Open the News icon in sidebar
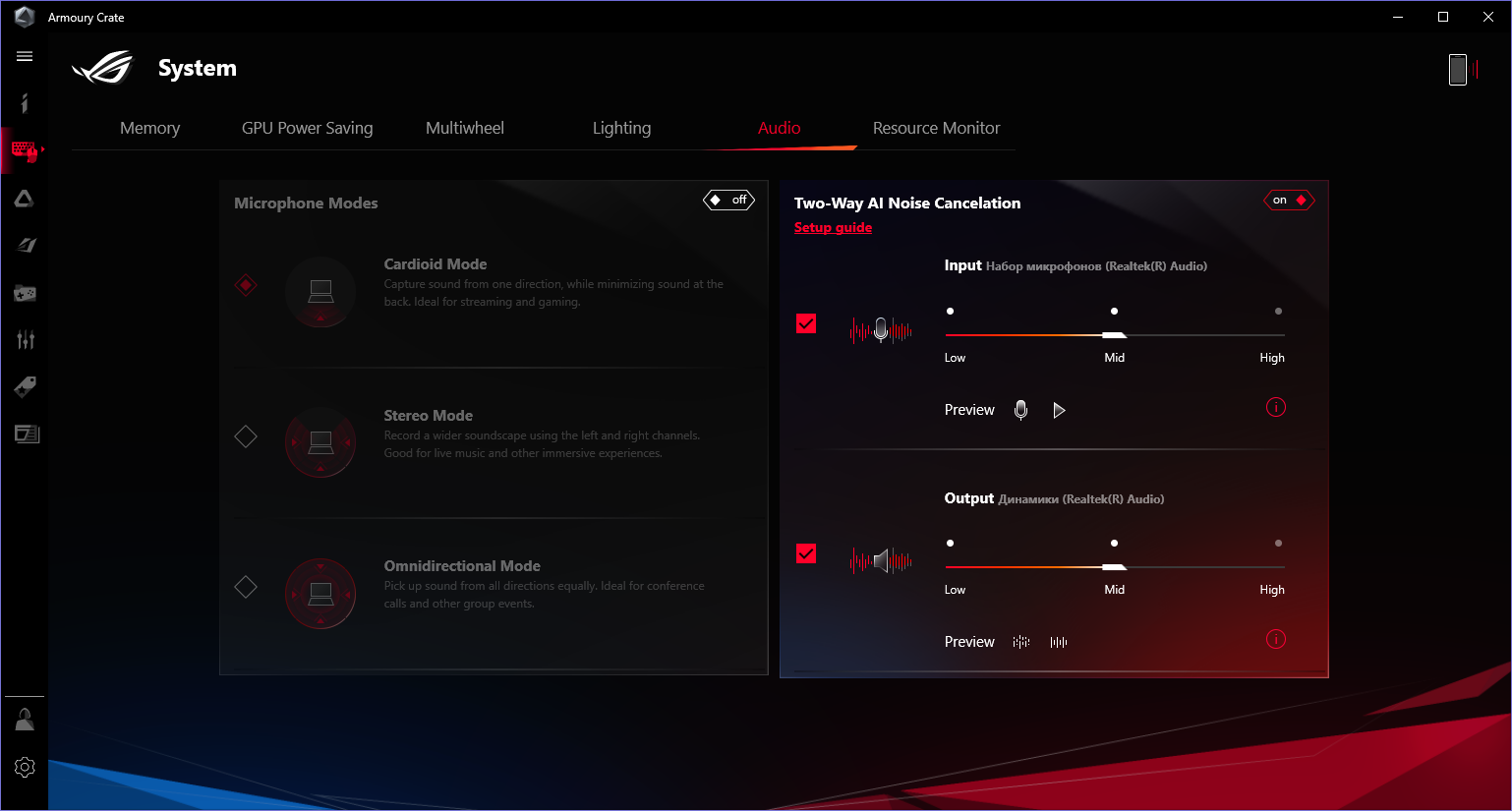This screenshot has height=811, width=1512. pos(27,434)
